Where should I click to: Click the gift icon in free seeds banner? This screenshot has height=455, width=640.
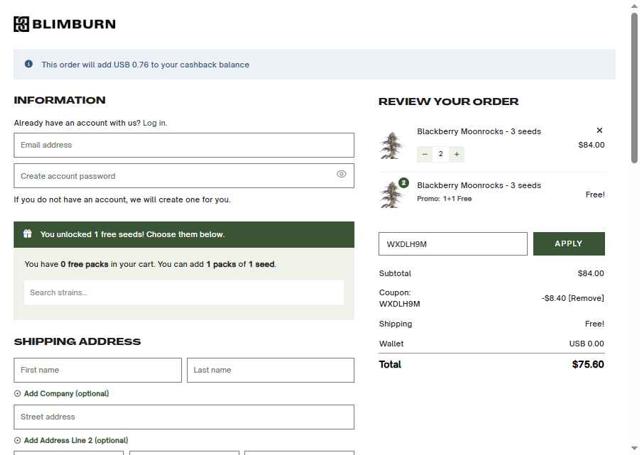point(27,234)
